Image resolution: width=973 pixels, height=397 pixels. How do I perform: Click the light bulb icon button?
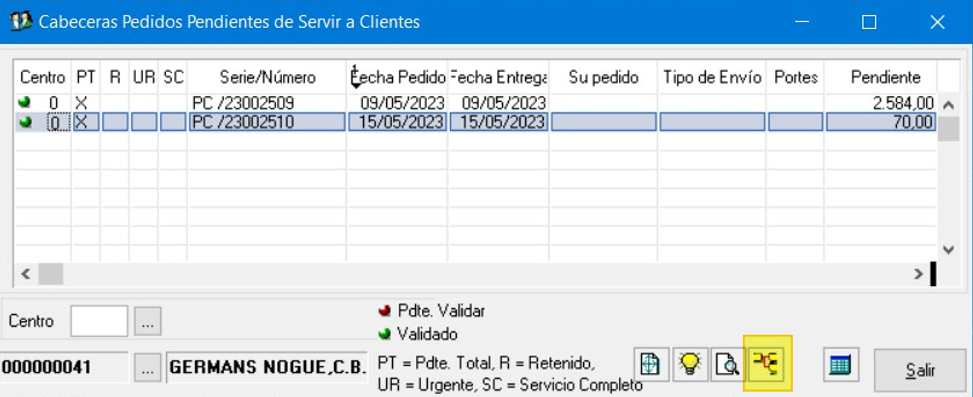[690, 364]
